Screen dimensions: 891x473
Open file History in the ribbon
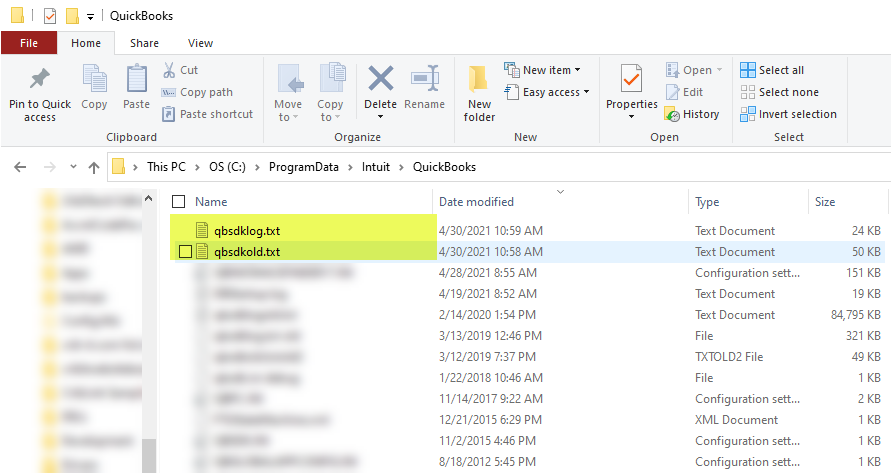(x=692, y=114)
